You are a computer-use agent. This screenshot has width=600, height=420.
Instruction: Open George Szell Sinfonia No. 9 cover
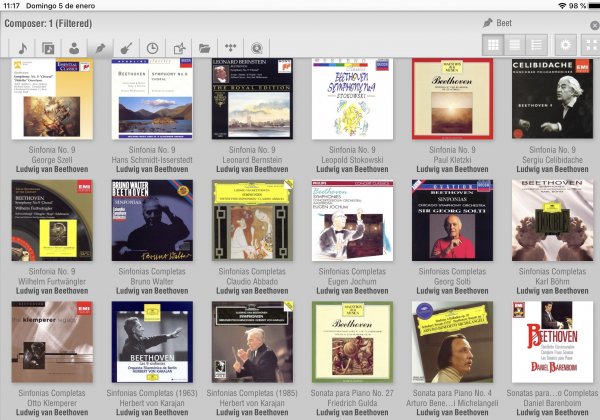[x=52, y=99]
